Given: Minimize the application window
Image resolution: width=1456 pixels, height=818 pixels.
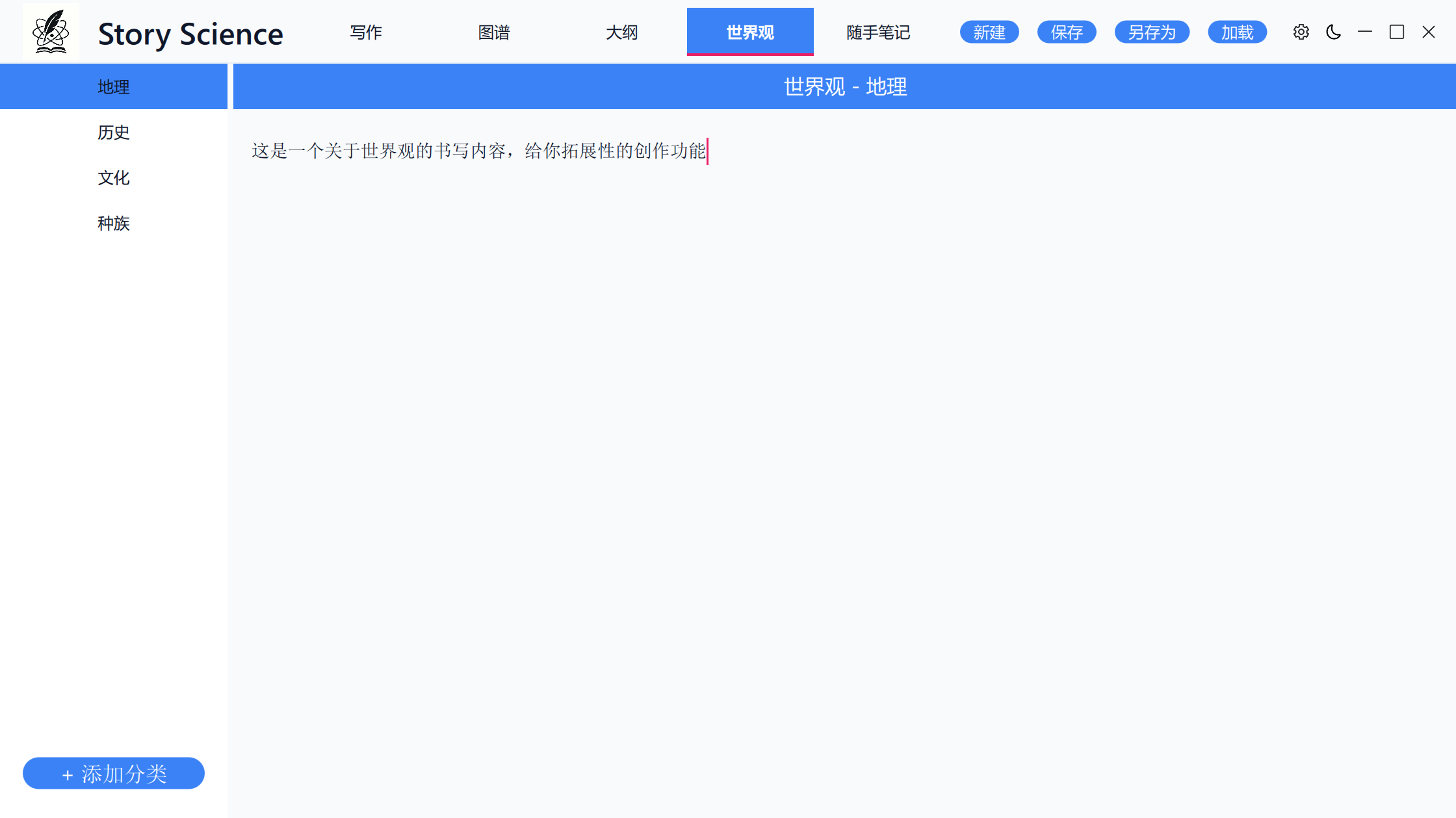Looking at the screenshot, I should click(x=1365, y=32).
